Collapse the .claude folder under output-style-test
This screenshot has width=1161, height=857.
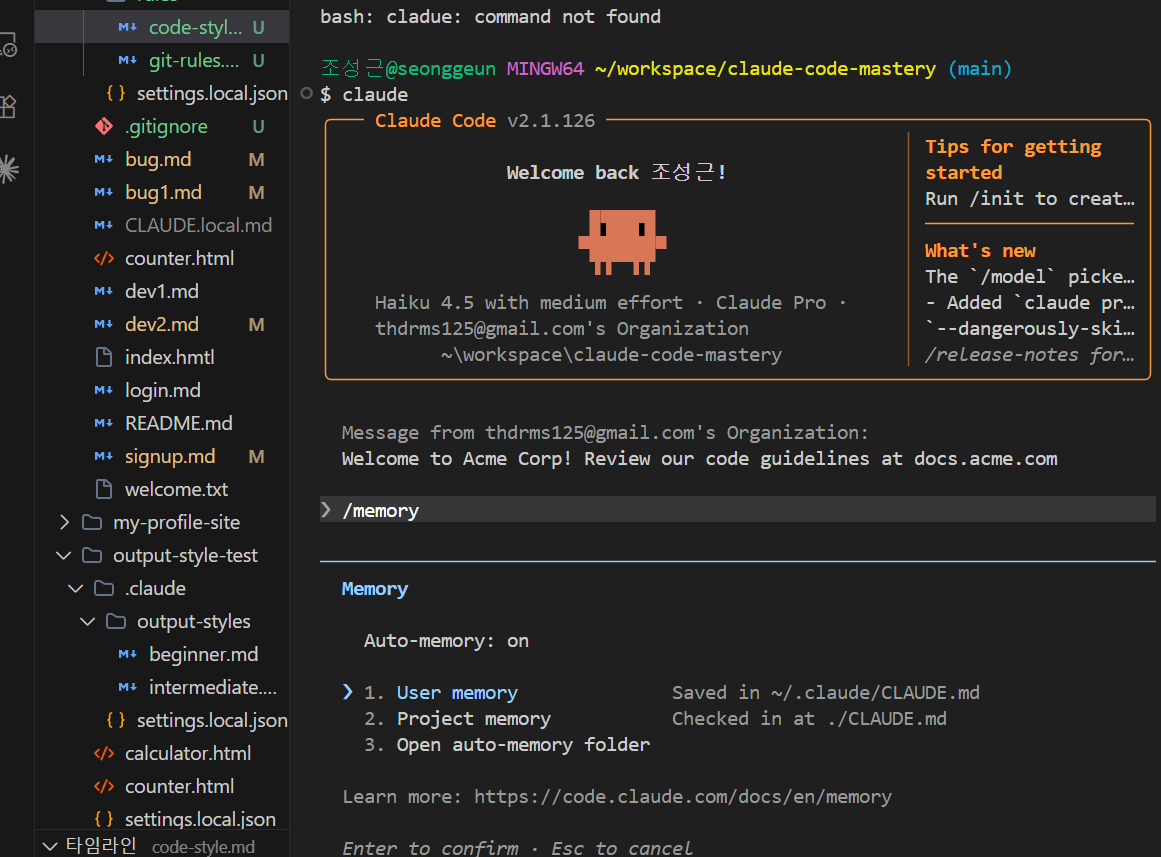(x=76, y=588)
